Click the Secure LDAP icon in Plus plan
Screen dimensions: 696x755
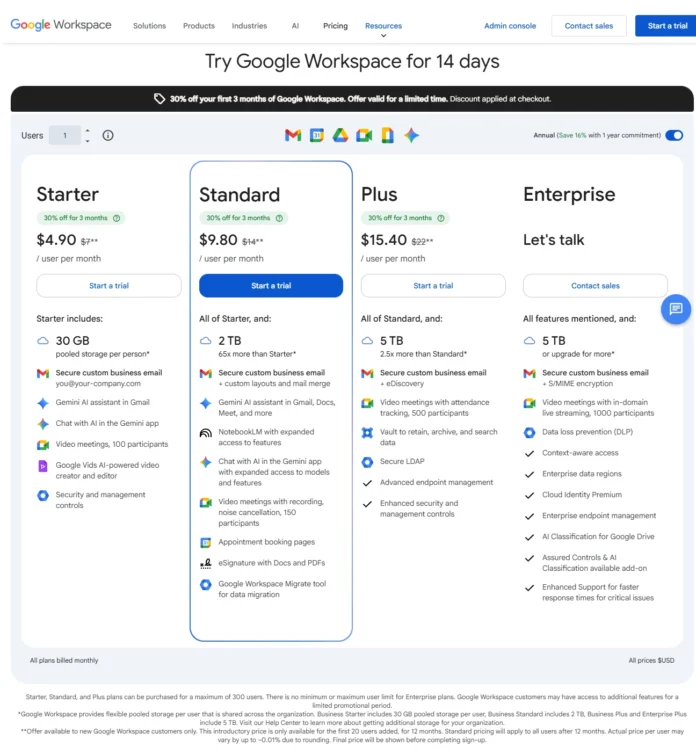[368, 462]
